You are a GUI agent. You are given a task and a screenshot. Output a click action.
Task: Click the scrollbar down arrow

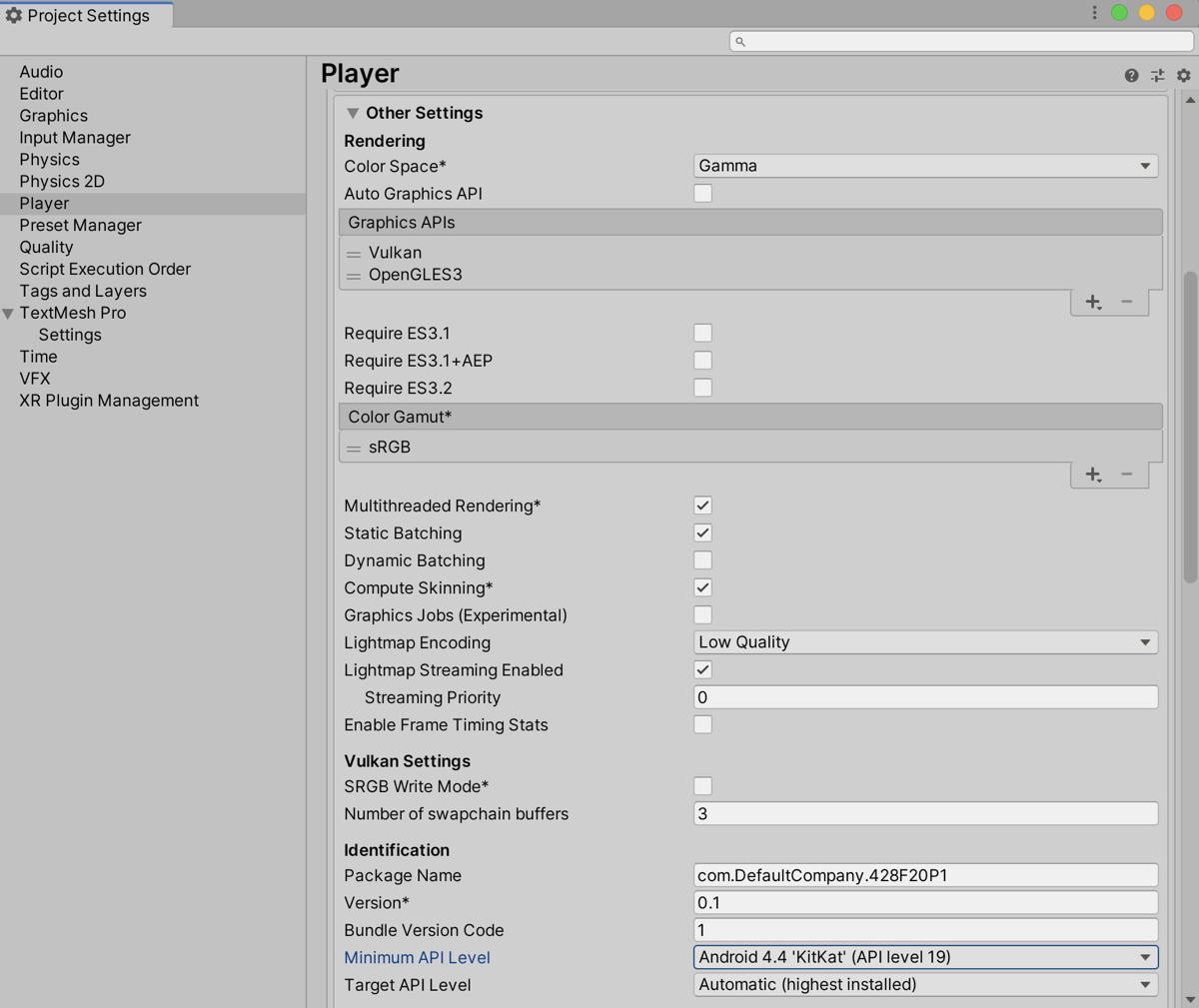click(x=1190, y=999)
